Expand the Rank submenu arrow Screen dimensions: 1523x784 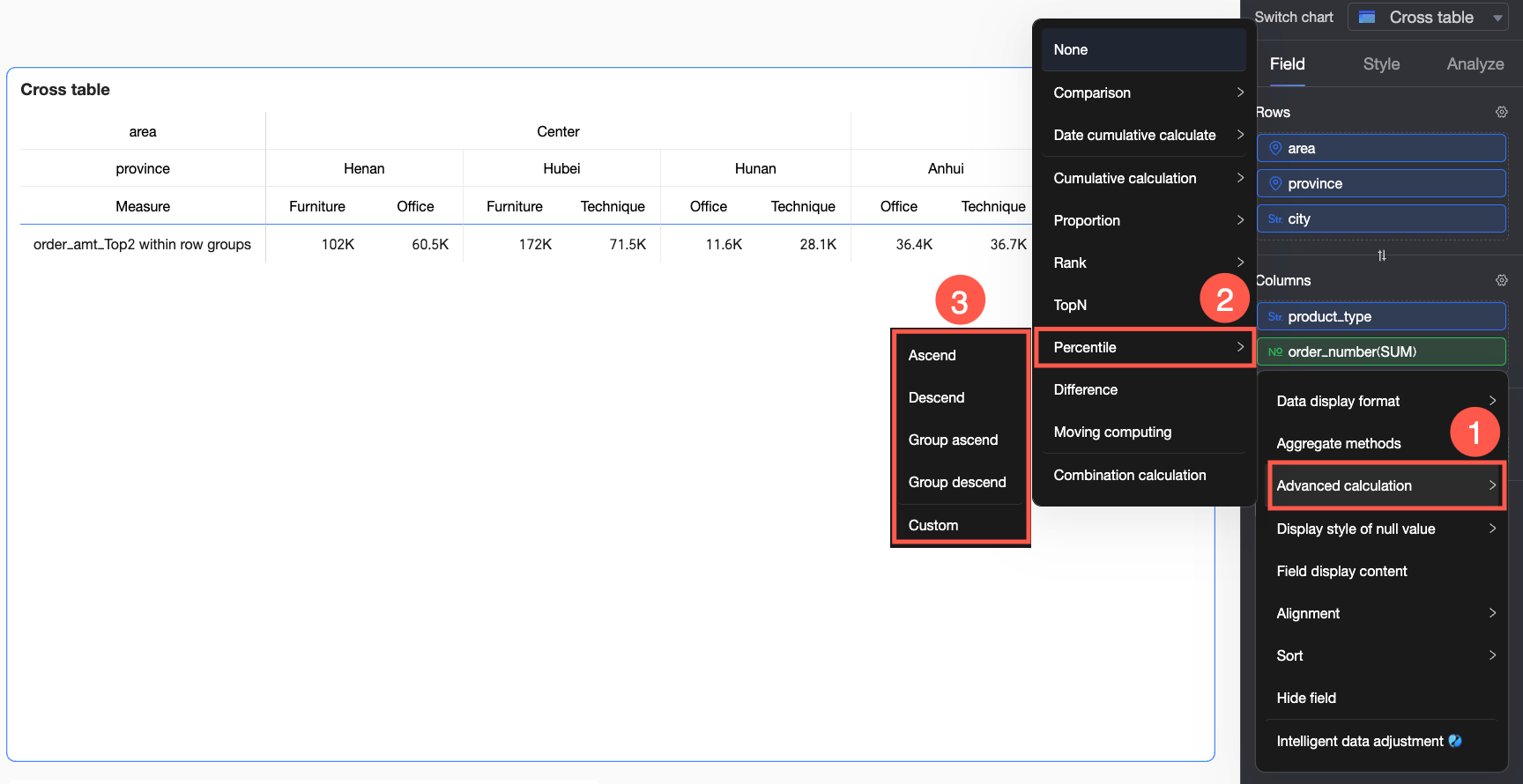pos(1240,263)
